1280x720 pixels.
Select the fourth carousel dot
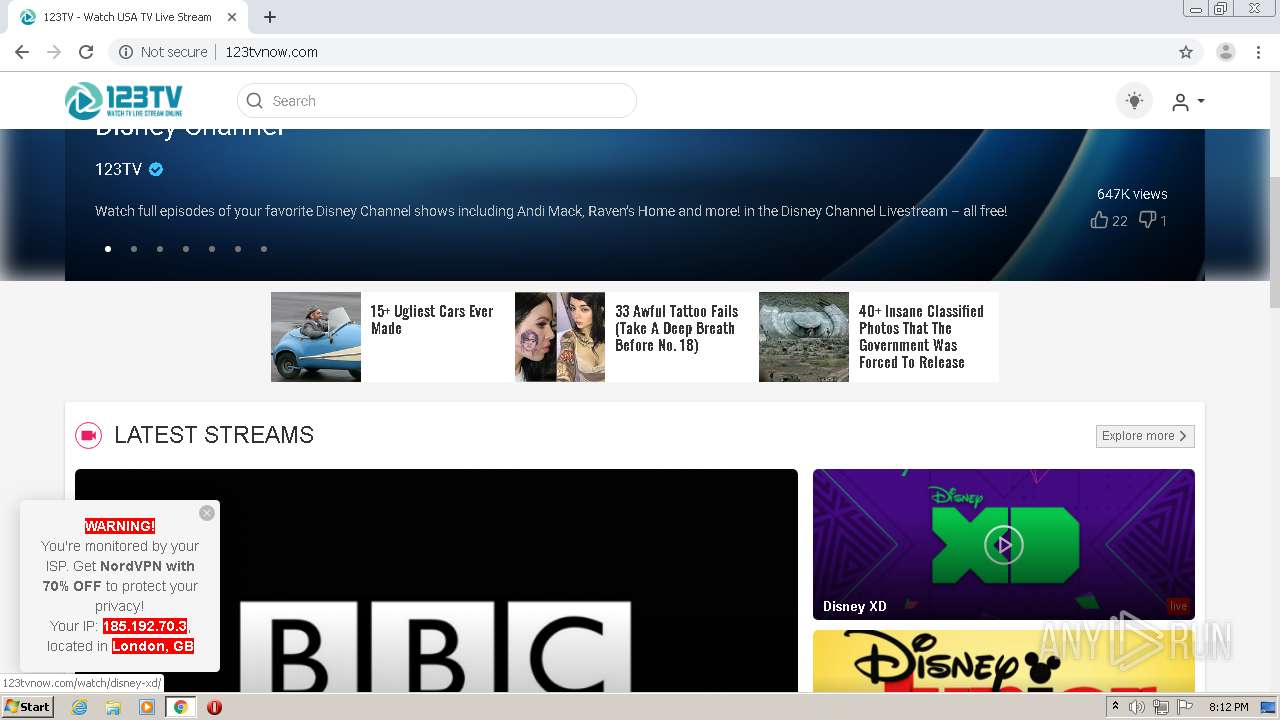coord(186,249)
